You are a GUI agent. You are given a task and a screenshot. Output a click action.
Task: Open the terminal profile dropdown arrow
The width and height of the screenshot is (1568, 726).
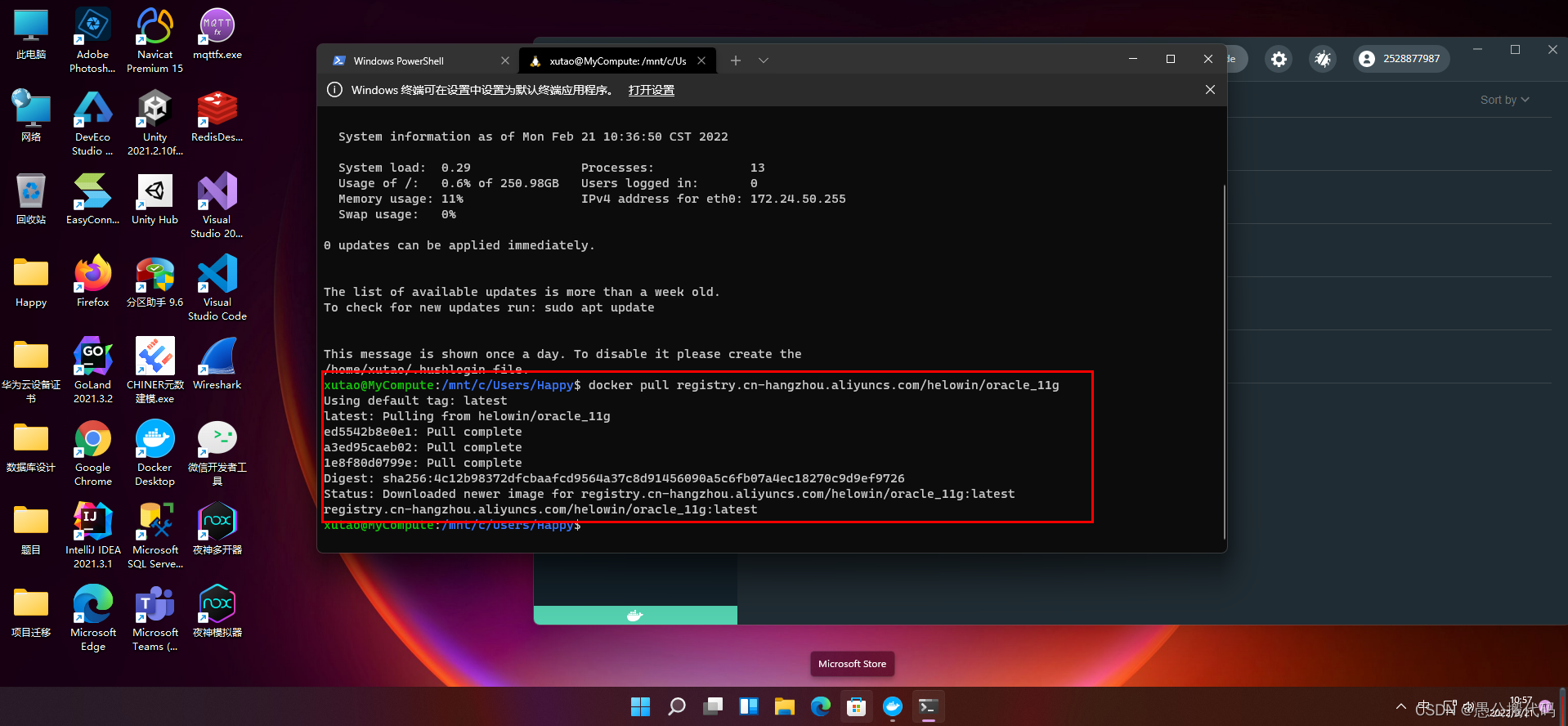(763, 60)
